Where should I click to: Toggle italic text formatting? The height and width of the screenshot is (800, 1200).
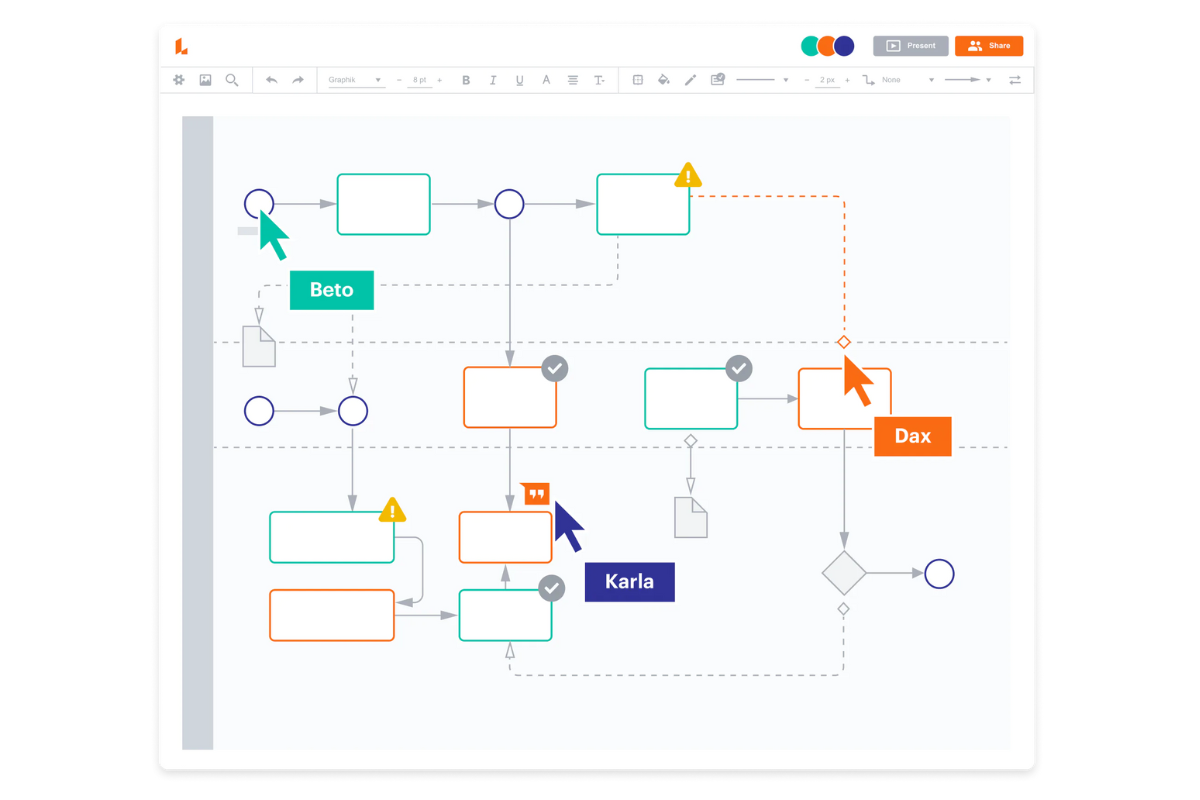coord(493,80)
